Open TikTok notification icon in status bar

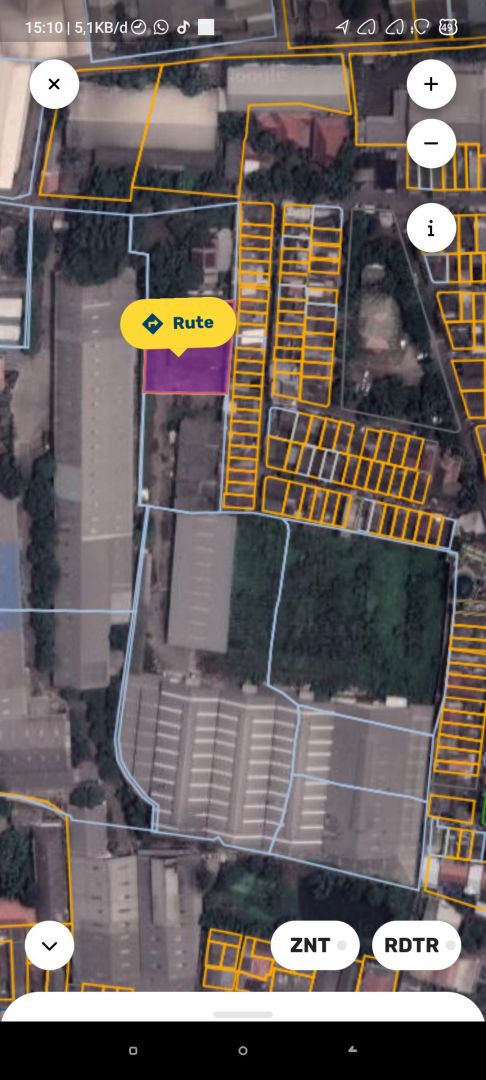click(183, 27)
